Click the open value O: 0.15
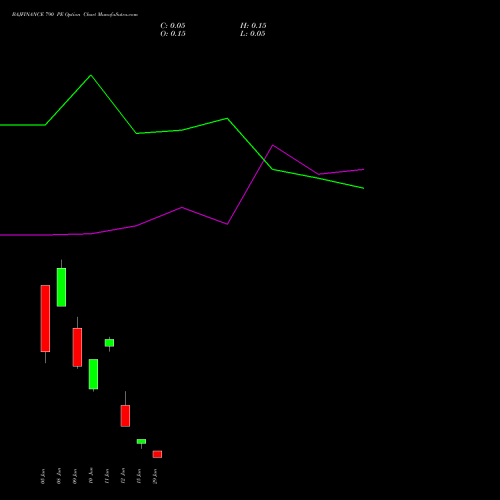This screenshot has height=500, width=500. 173,34
